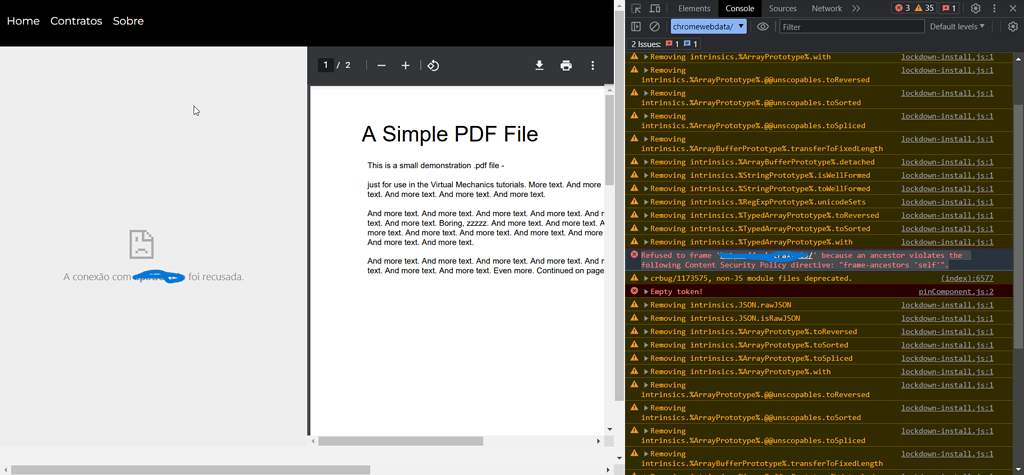Open the Default levels dropdown
Viewport: 1024px width, 475px height.
[x=957, y=27]
